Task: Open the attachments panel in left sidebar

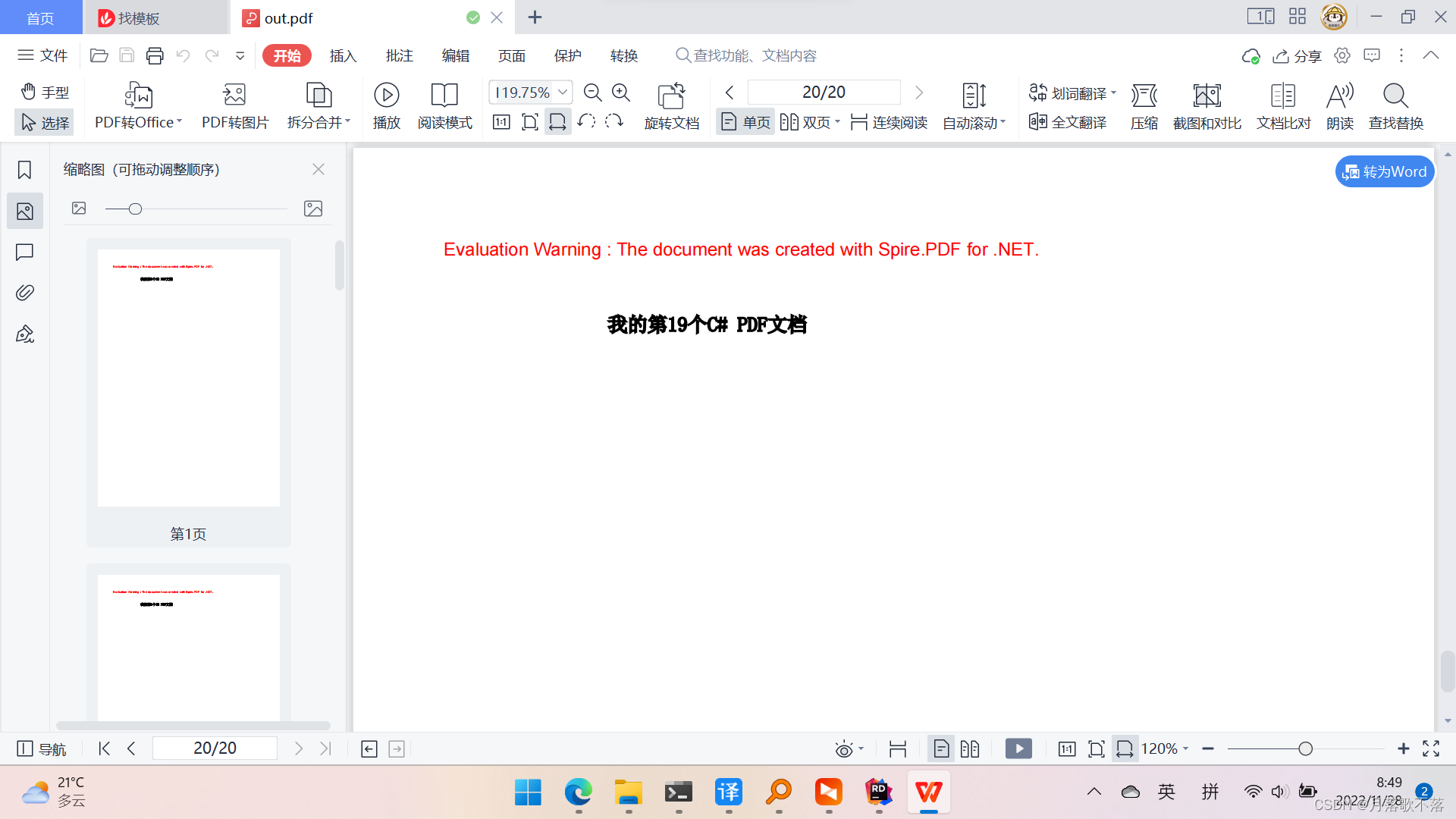Action: tap(25, 293)
